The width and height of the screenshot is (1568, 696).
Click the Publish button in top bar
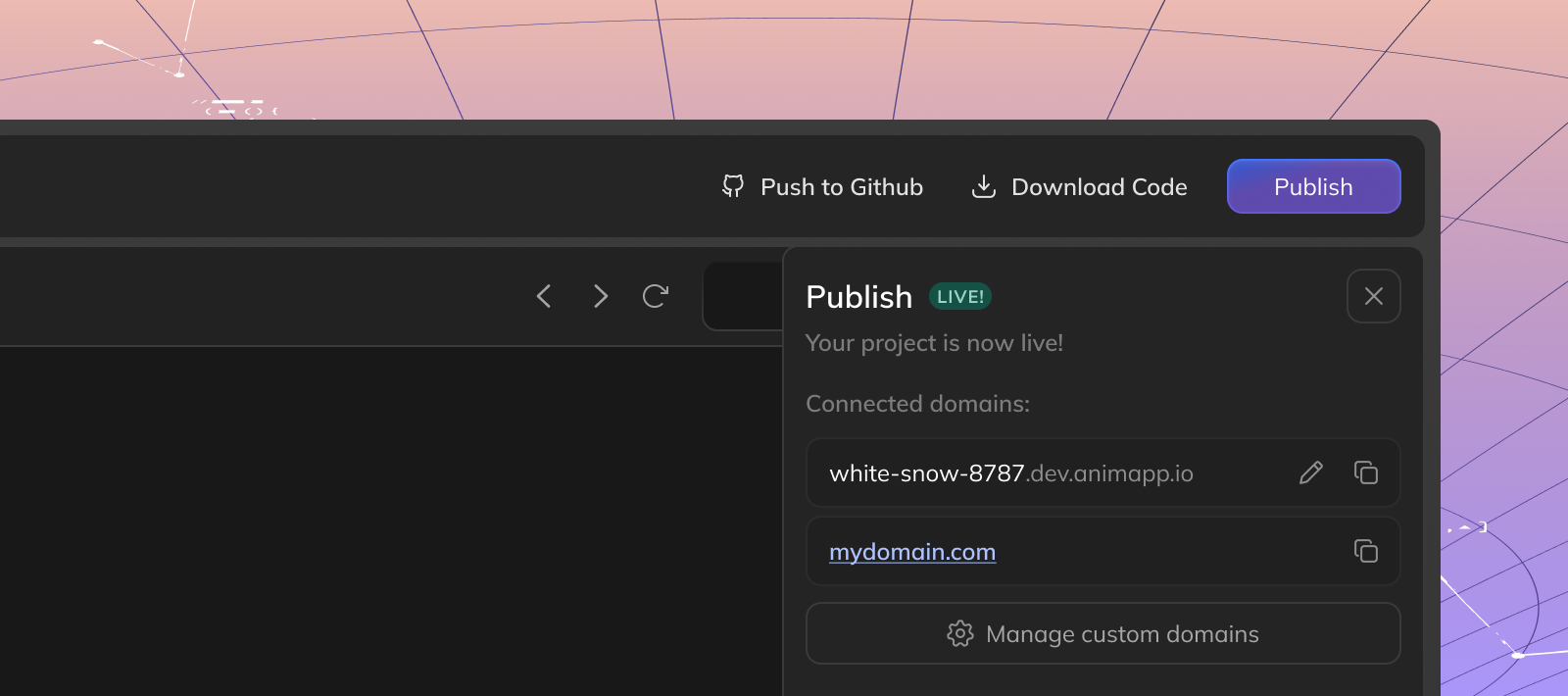pos(1313,186)
